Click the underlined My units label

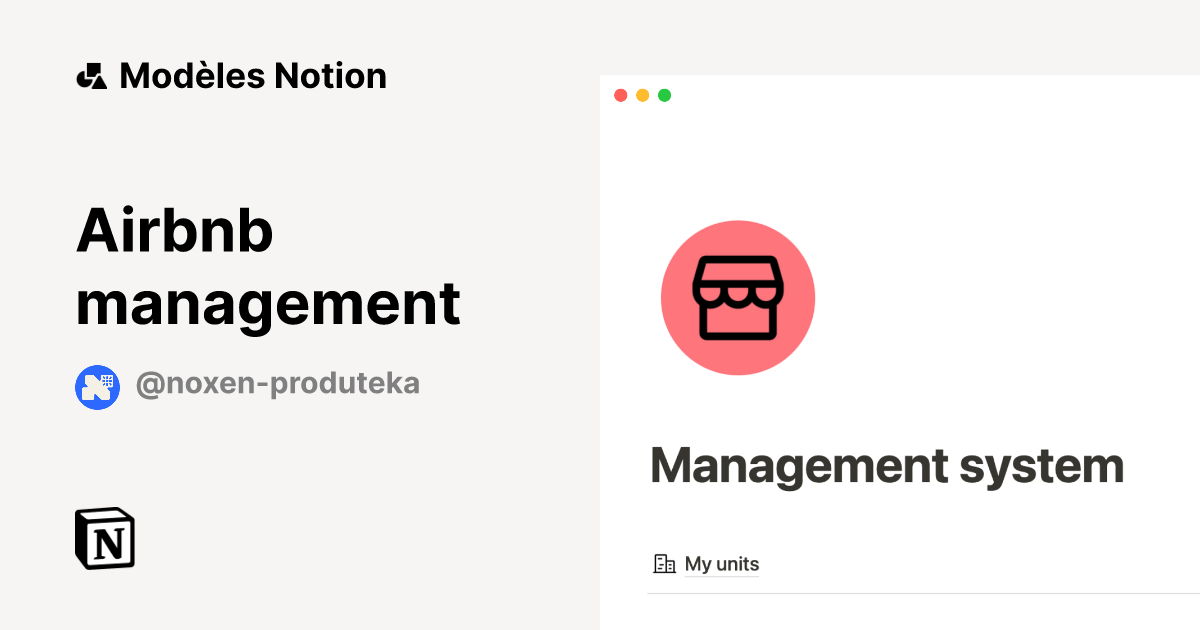pos(722,564)
